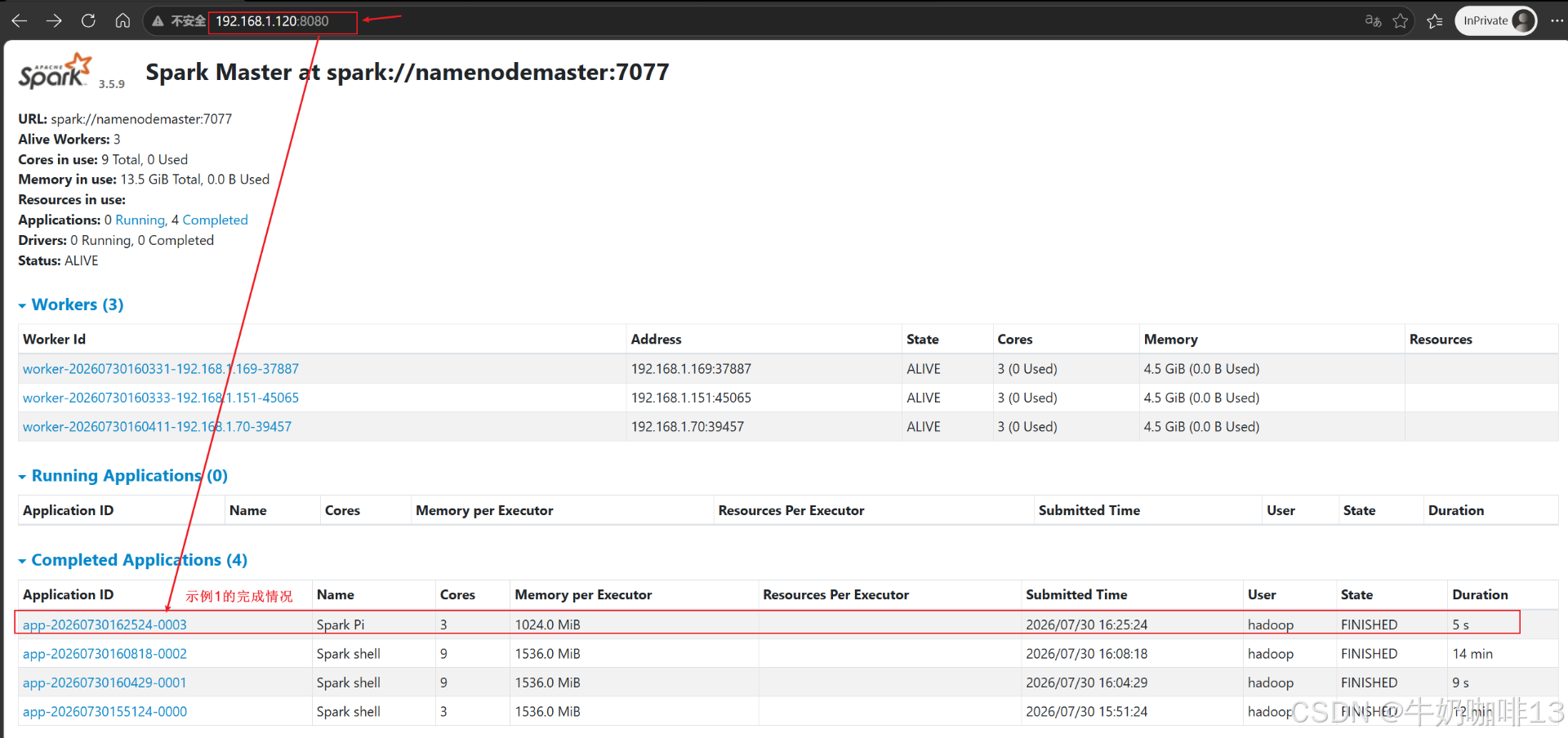Viewport: 1568px width, 738px height.
Task: Open app-20260730155124-0000 application link
Action: [x=105, y=712]
